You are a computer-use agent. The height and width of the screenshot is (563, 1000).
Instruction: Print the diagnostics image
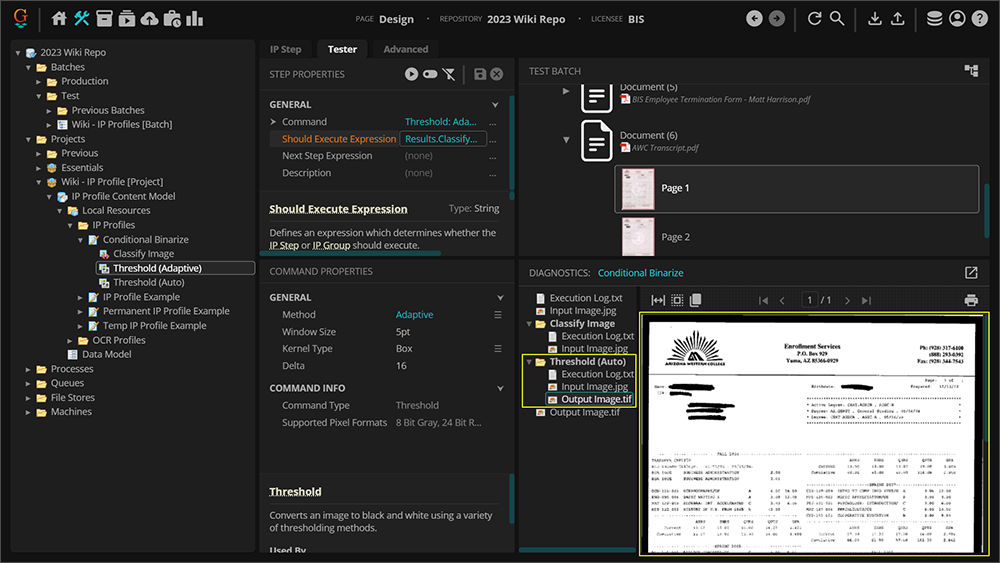(970, 300)
